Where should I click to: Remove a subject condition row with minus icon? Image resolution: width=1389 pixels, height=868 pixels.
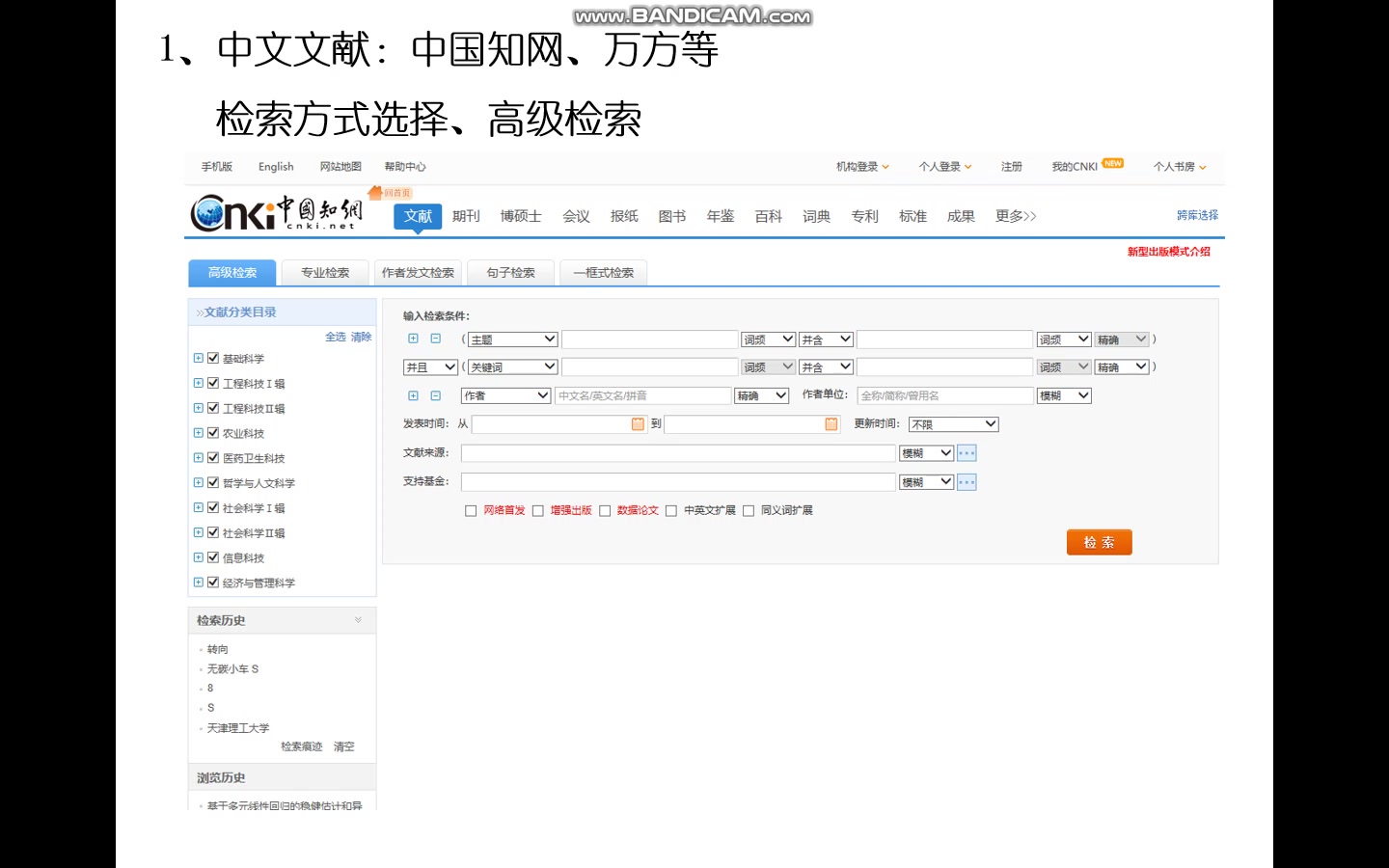(435, 339)
